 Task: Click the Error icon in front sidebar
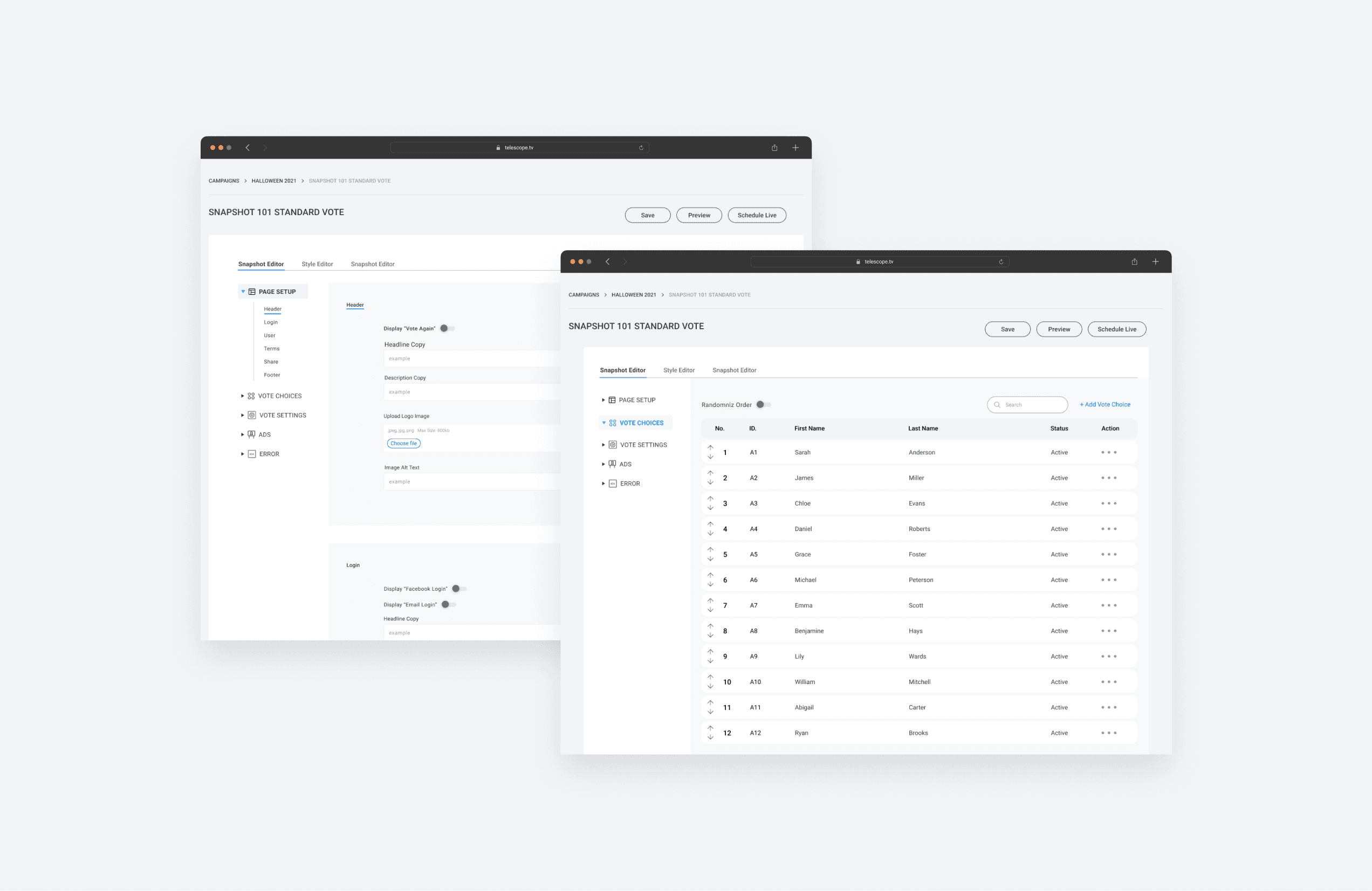pos(613,484)
